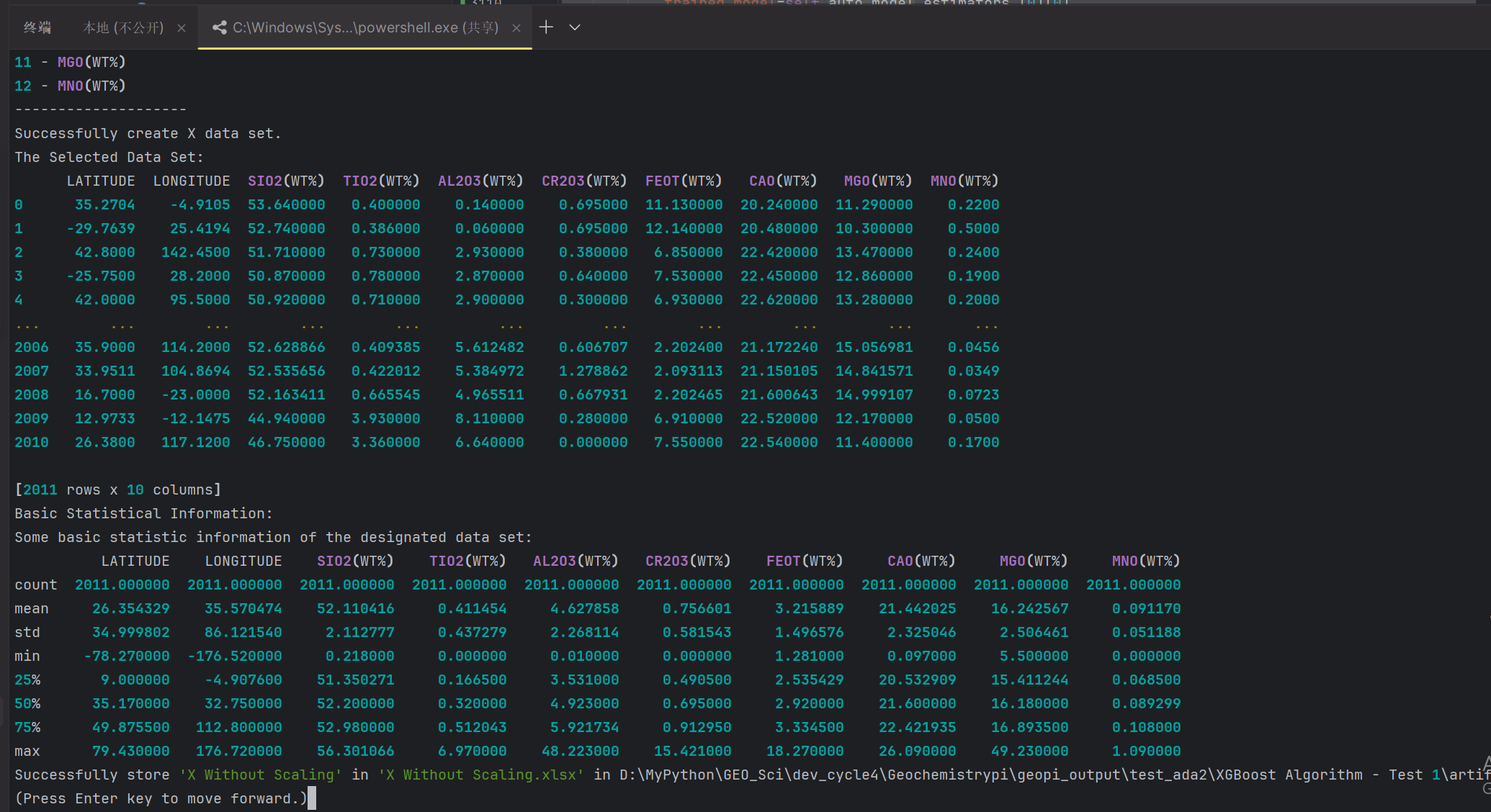
Task: Click CAO value 22.450000 in row 3
Action: 779,276
